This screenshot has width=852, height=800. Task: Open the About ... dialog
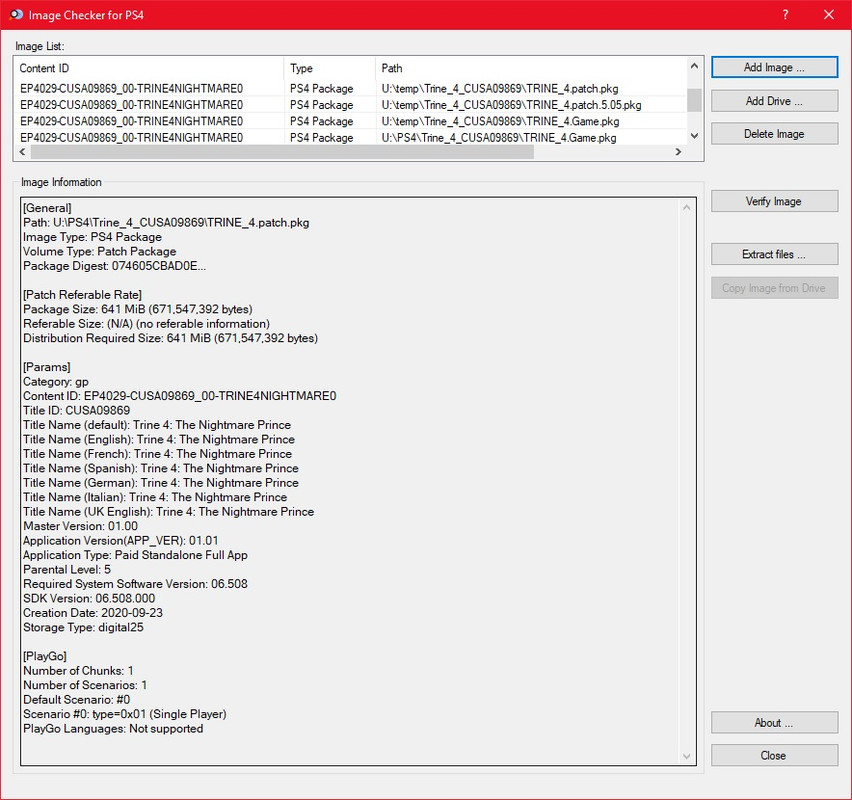click(774, 723)
